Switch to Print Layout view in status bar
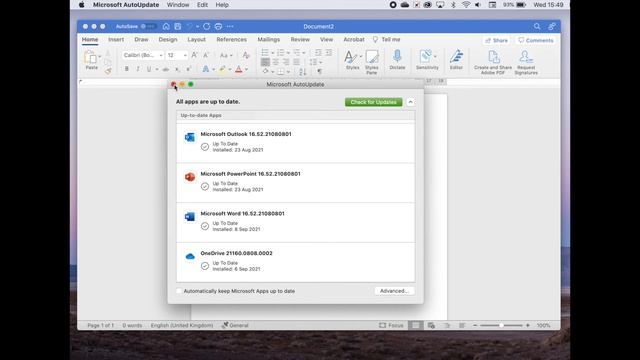Viewport: 640px width, 360px height. (x=416, y=325)
